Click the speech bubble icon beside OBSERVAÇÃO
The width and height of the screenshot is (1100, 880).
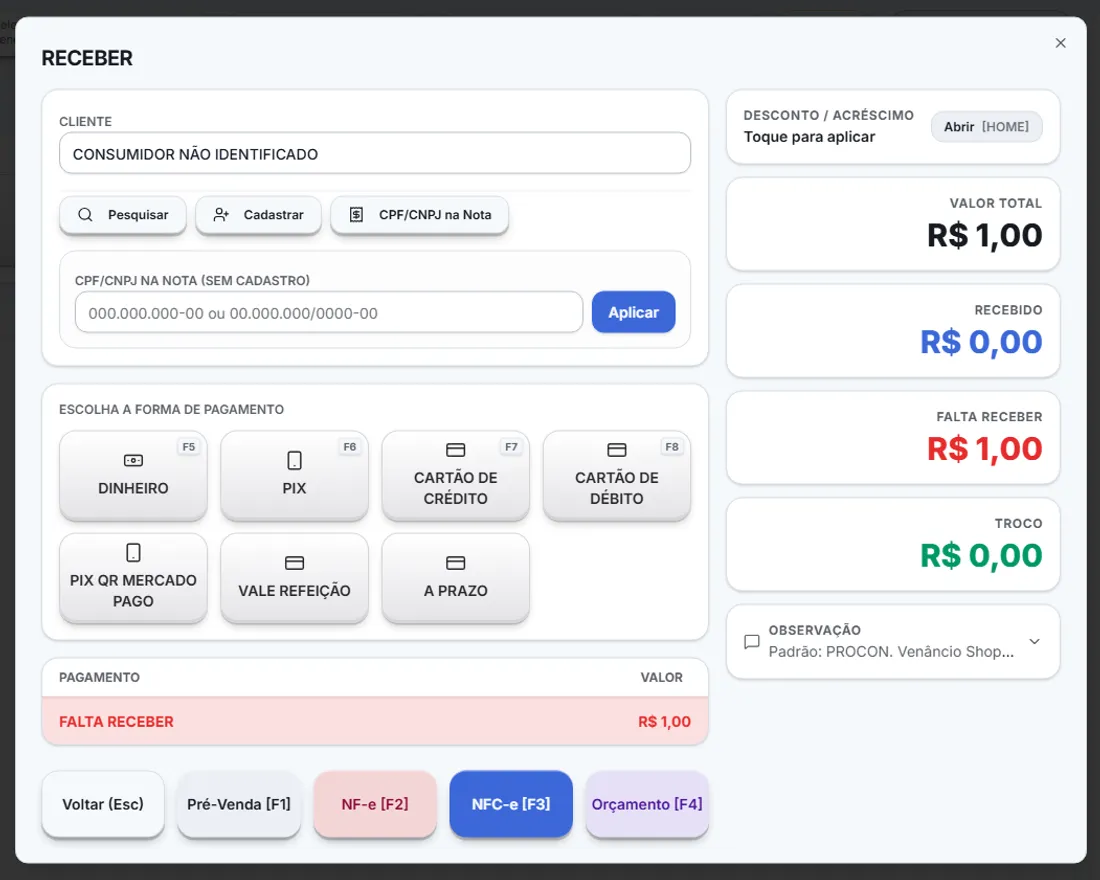(751, 641)
